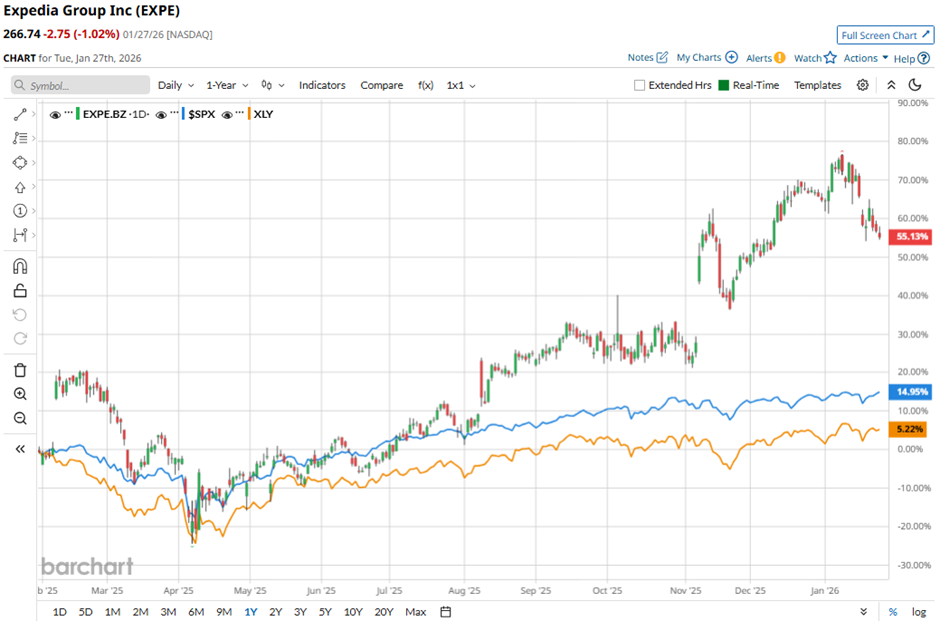Hide the XLY comparison series
Viewport: 940px width, 621px height.
coord(229,114)
